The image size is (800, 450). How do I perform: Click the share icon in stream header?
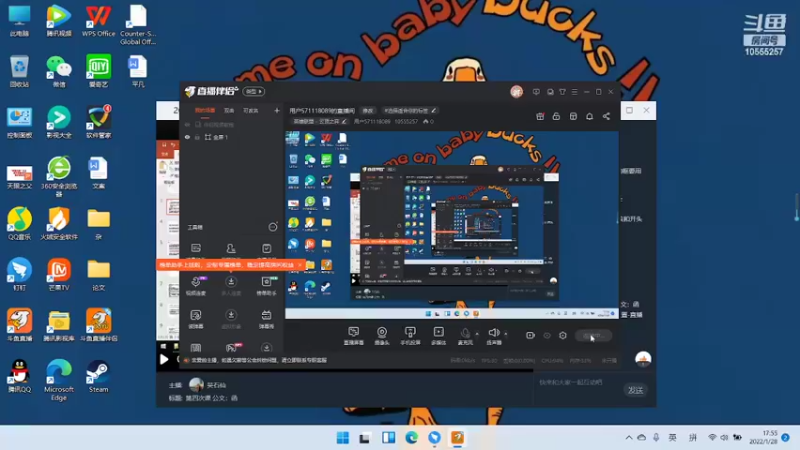606,116
